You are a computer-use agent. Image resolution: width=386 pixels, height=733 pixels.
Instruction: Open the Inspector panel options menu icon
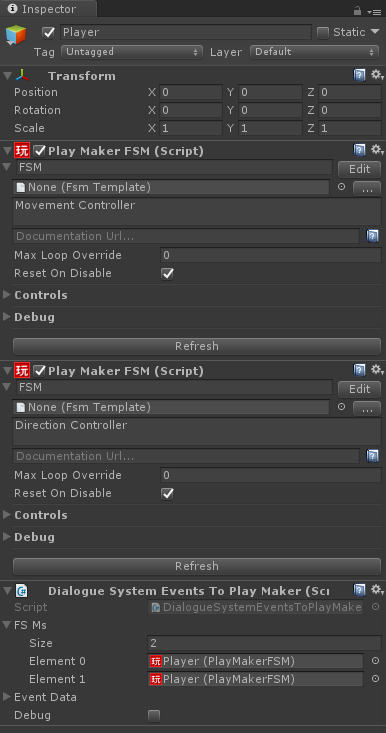(375, 11)
